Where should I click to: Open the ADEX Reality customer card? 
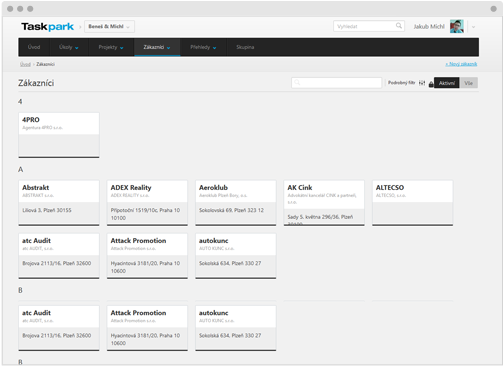[x=147, y=203]
